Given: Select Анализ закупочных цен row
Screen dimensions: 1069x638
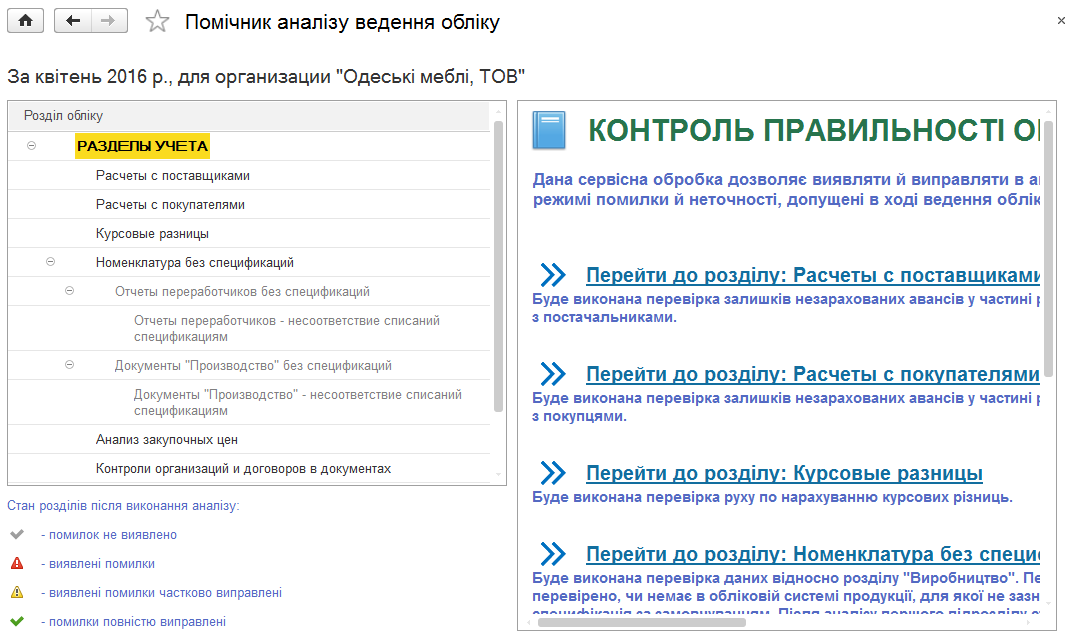Looking at the screenshot, I should (x=249, y=440).
